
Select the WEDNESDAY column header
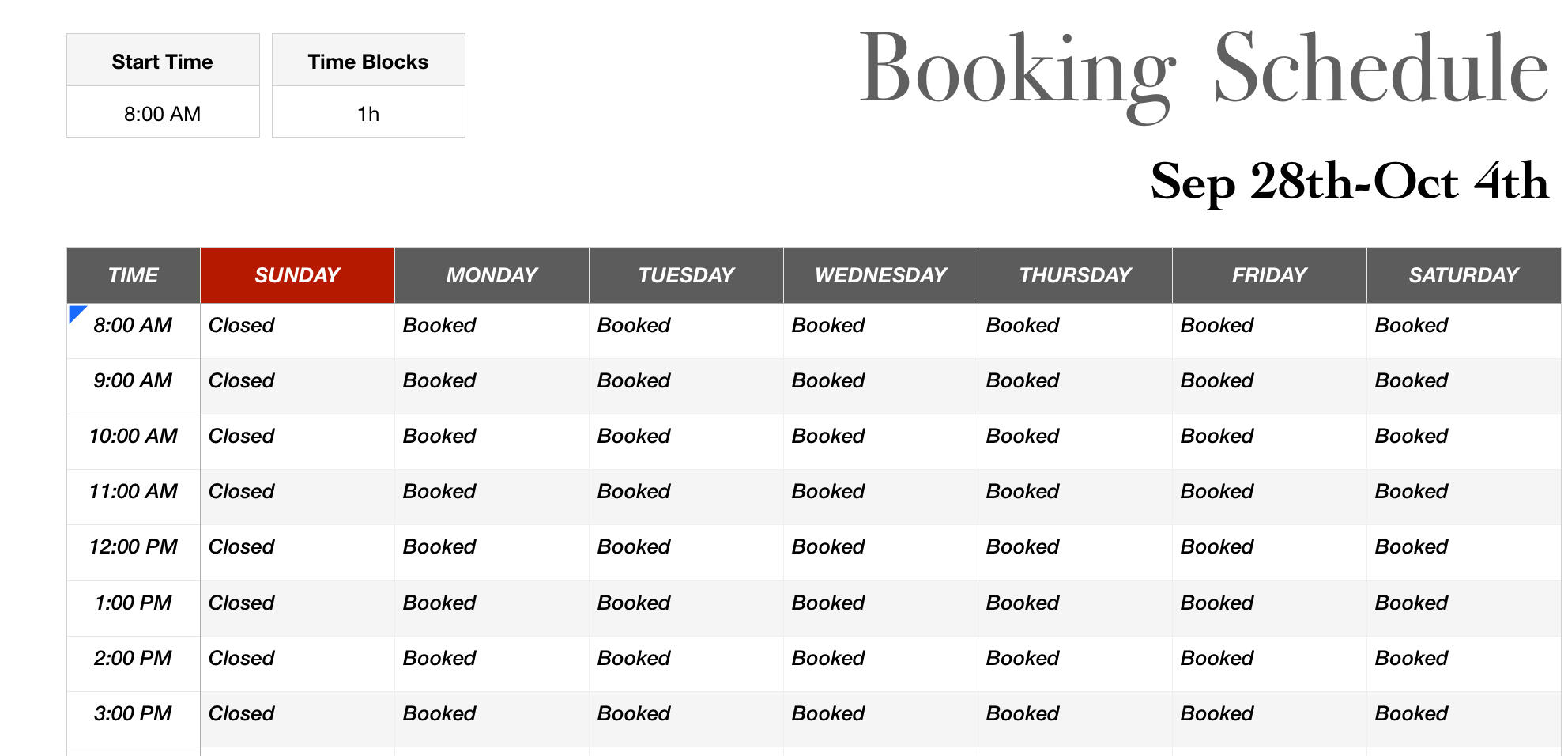880,275
